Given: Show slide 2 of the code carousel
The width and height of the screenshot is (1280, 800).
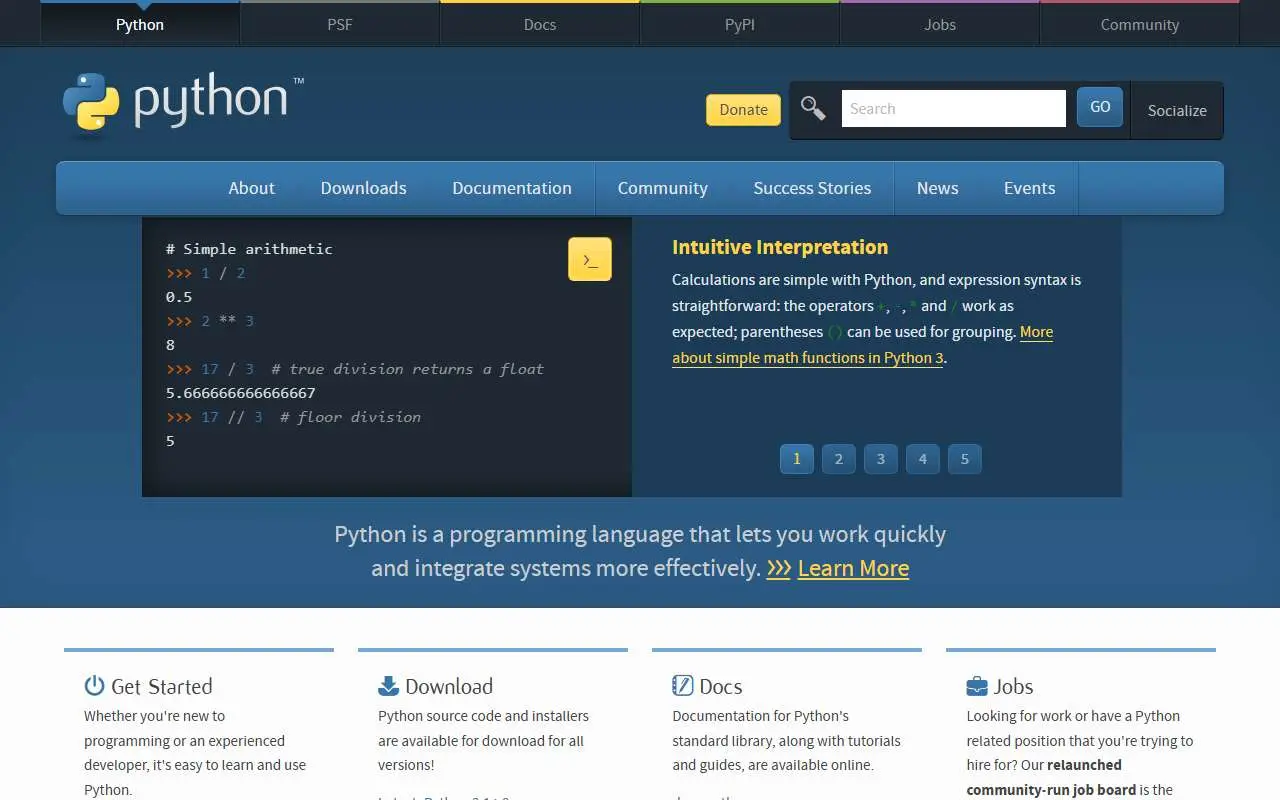Looking at the screenshot, I should point(839,459).
